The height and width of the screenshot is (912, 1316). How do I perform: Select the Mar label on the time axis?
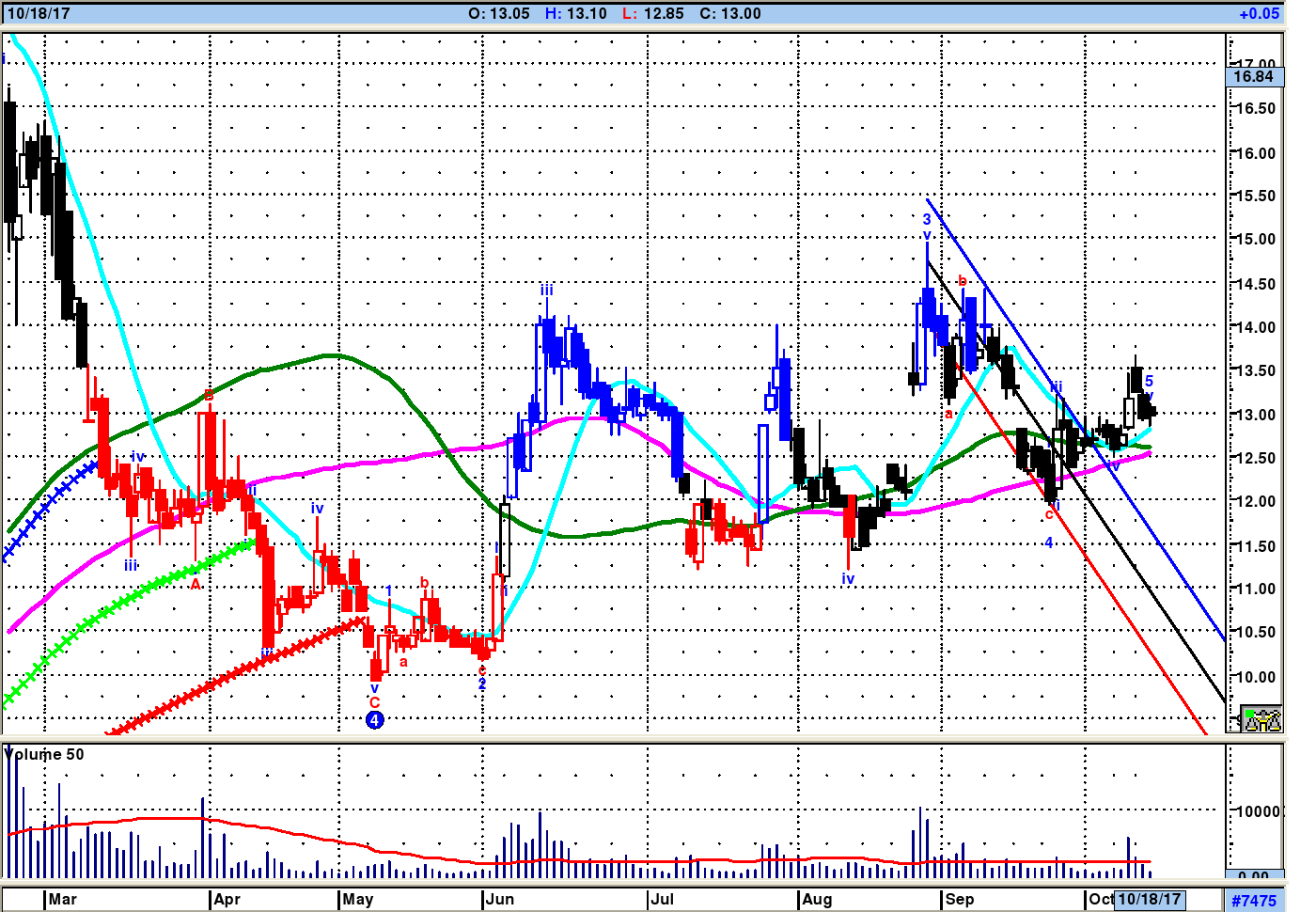(62, 899)
